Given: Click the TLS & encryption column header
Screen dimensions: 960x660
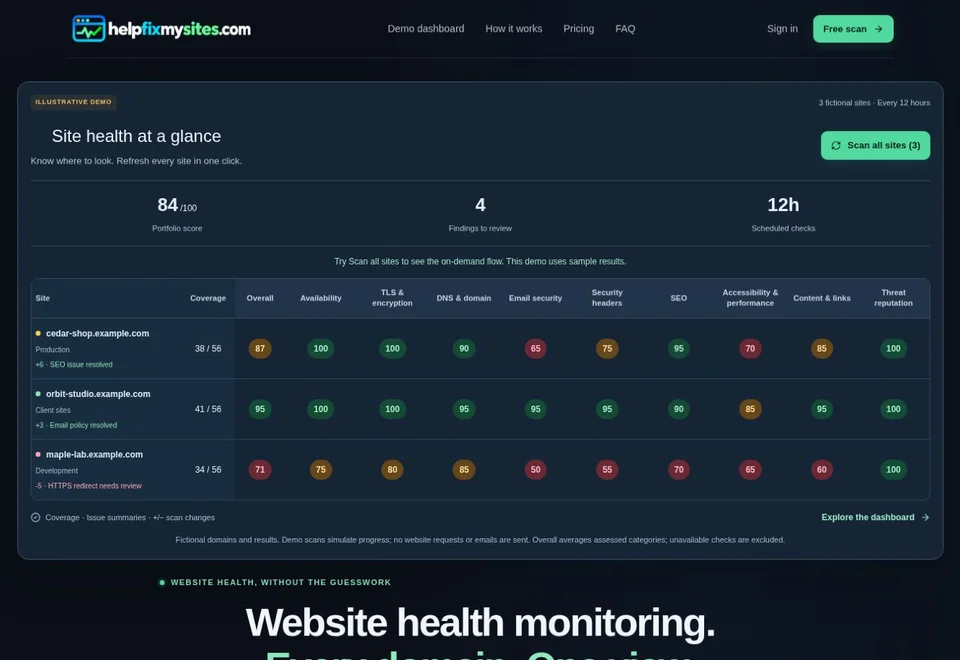Looking at the screenshot, I should 392,298.
